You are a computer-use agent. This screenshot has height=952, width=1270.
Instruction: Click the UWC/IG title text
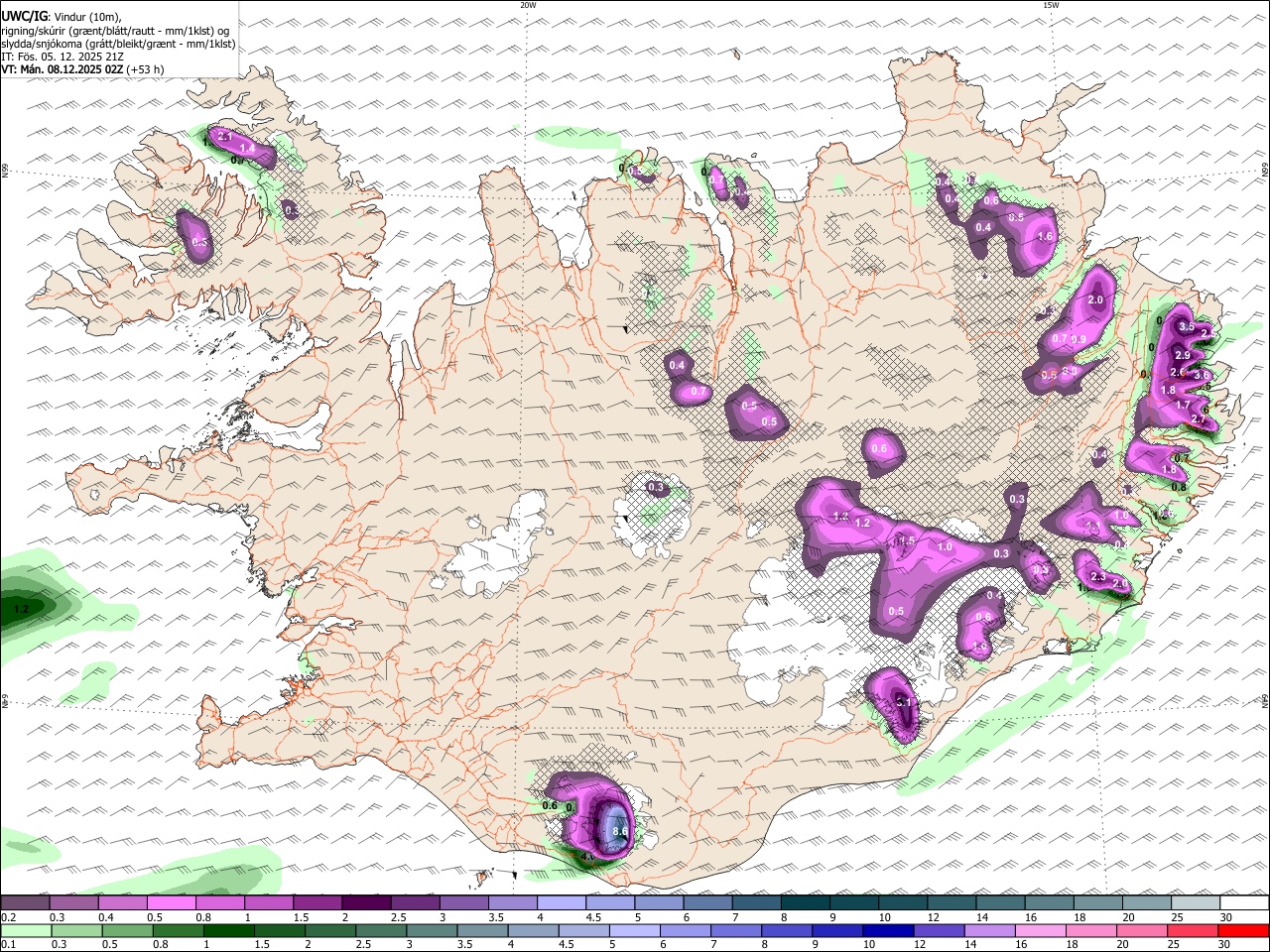(x=23, y=16)
